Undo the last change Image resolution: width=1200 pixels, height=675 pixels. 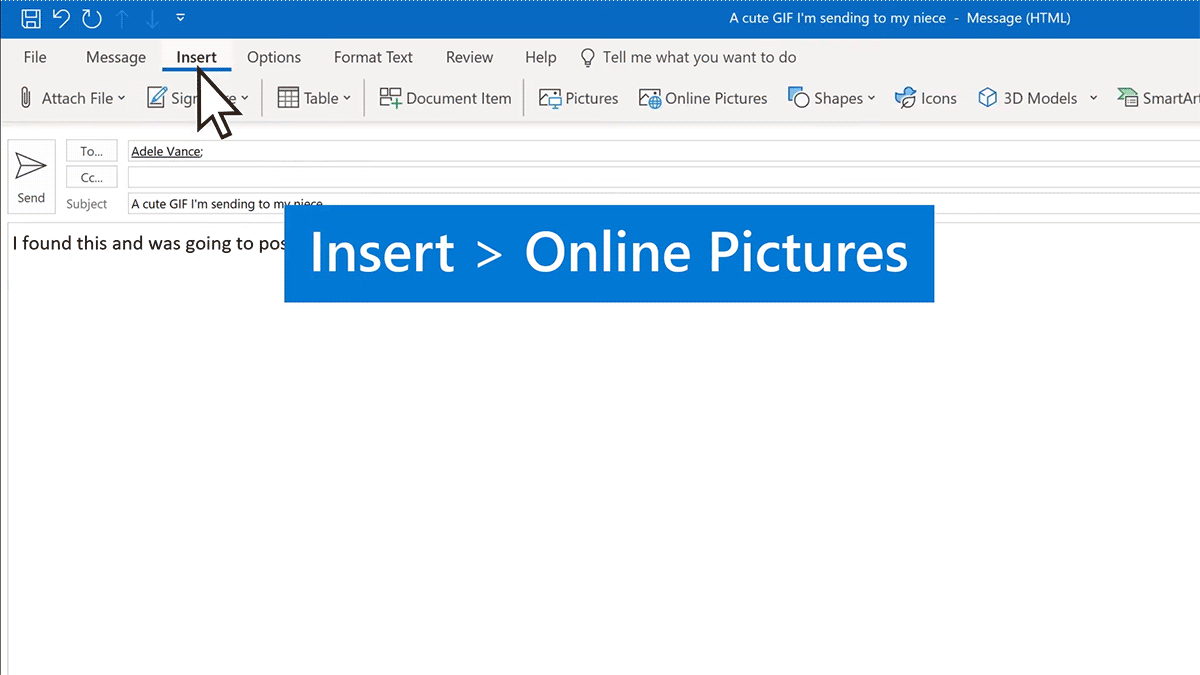(x=62, y=17)
